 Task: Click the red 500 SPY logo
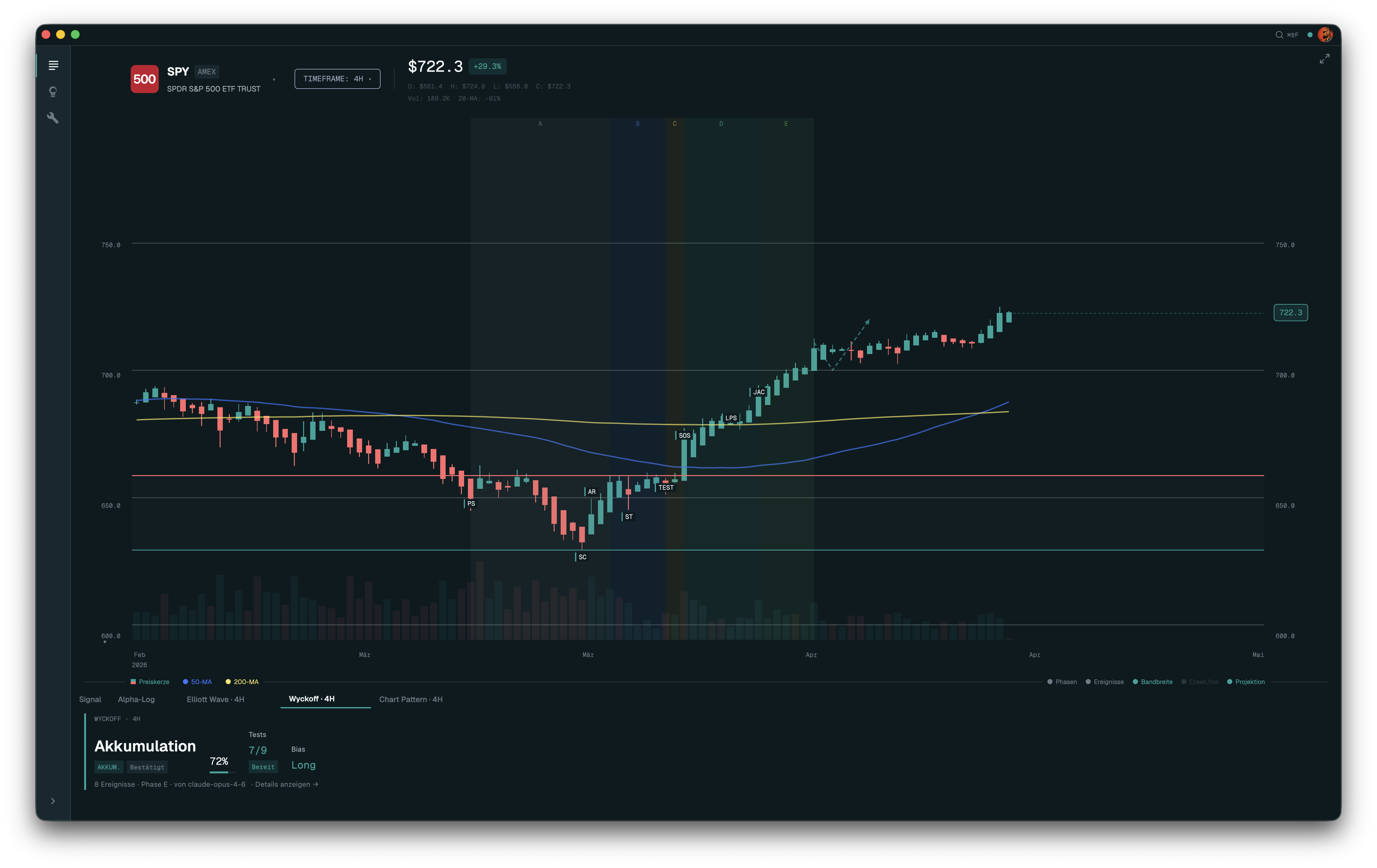point(145,79)
